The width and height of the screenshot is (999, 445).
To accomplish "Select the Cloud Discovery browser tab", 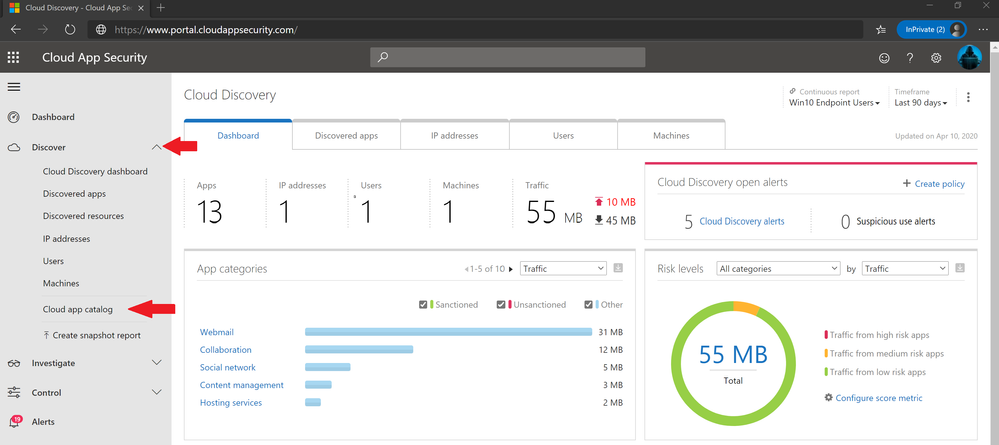I will point(75,8).
